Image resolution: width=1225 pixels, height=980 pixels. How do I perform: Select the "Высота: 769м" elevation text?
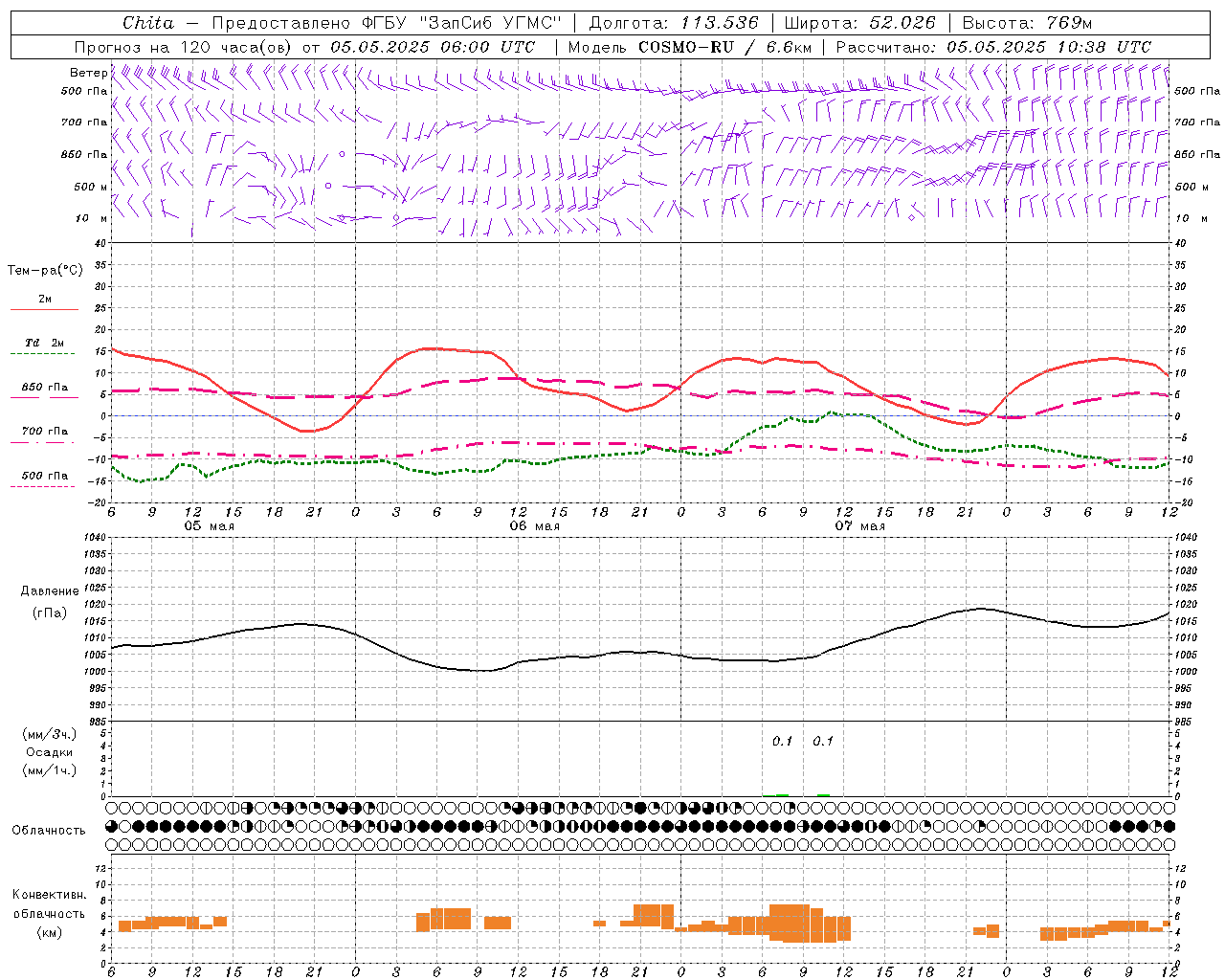coord(1027,23)
